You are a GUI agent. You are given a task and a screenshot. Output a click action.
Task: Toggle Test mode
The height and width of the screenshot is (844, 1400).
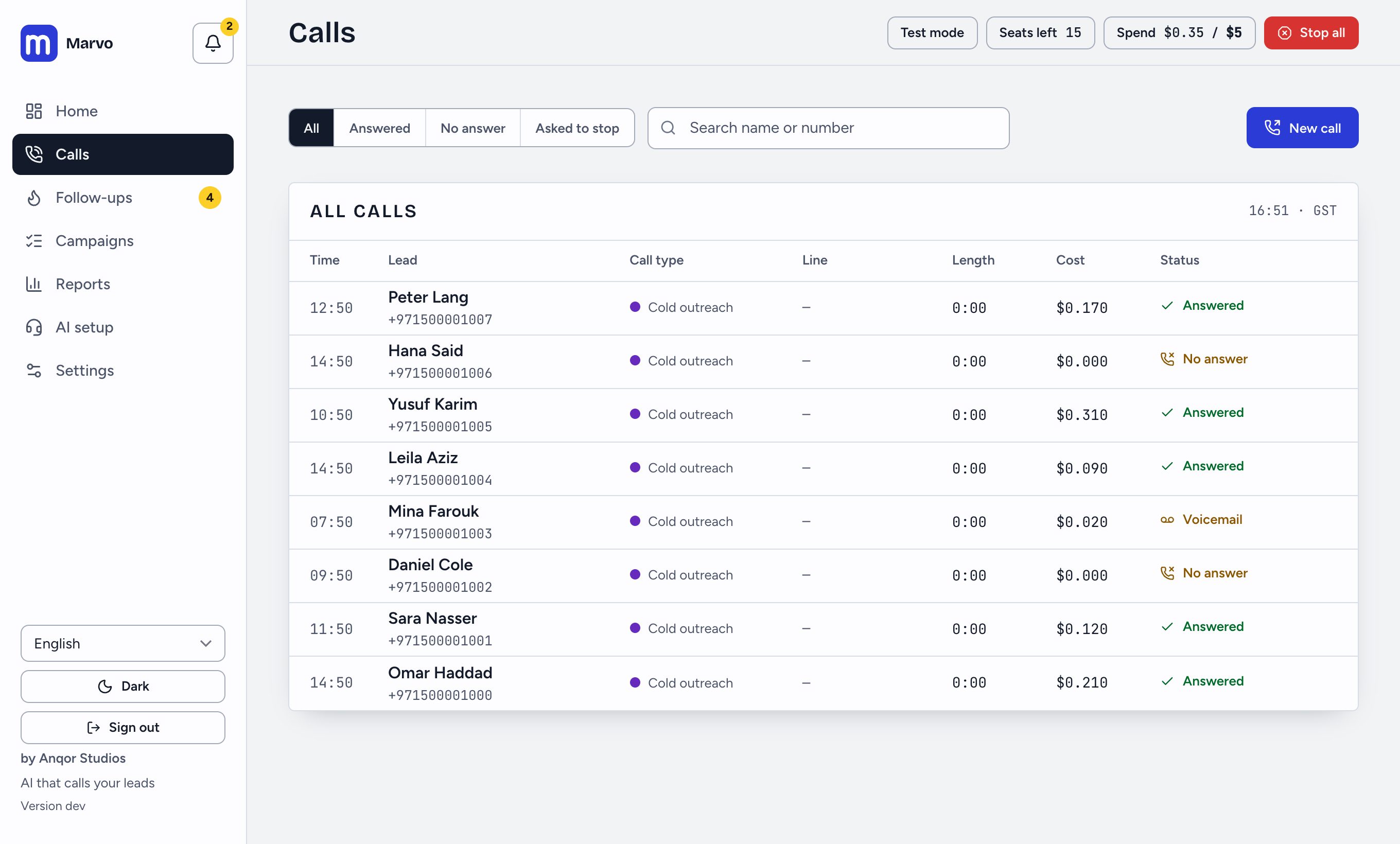tap(932, 33)
